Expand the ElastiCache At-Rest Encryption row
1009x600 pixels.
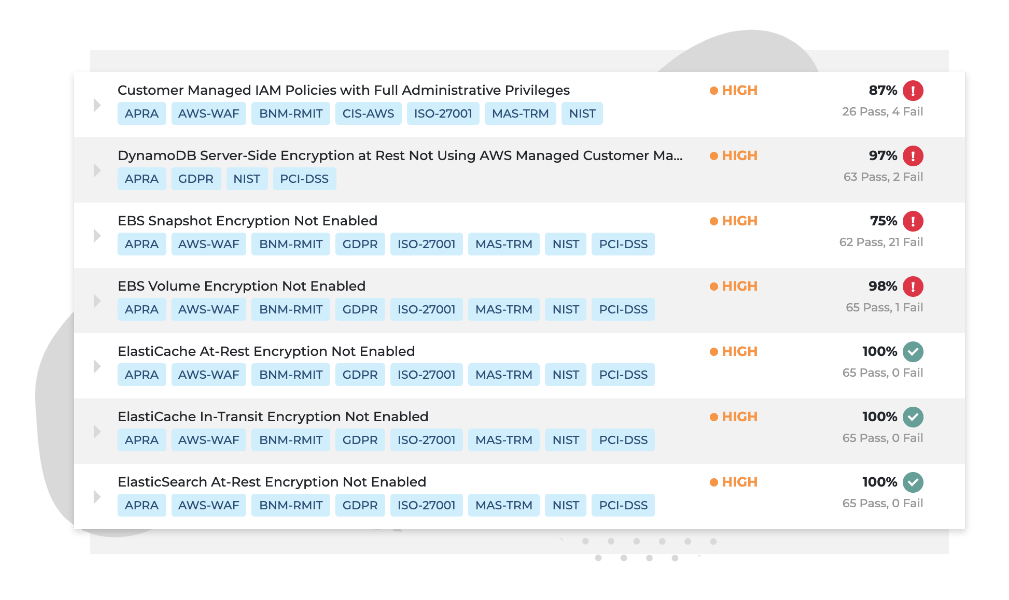97,366
